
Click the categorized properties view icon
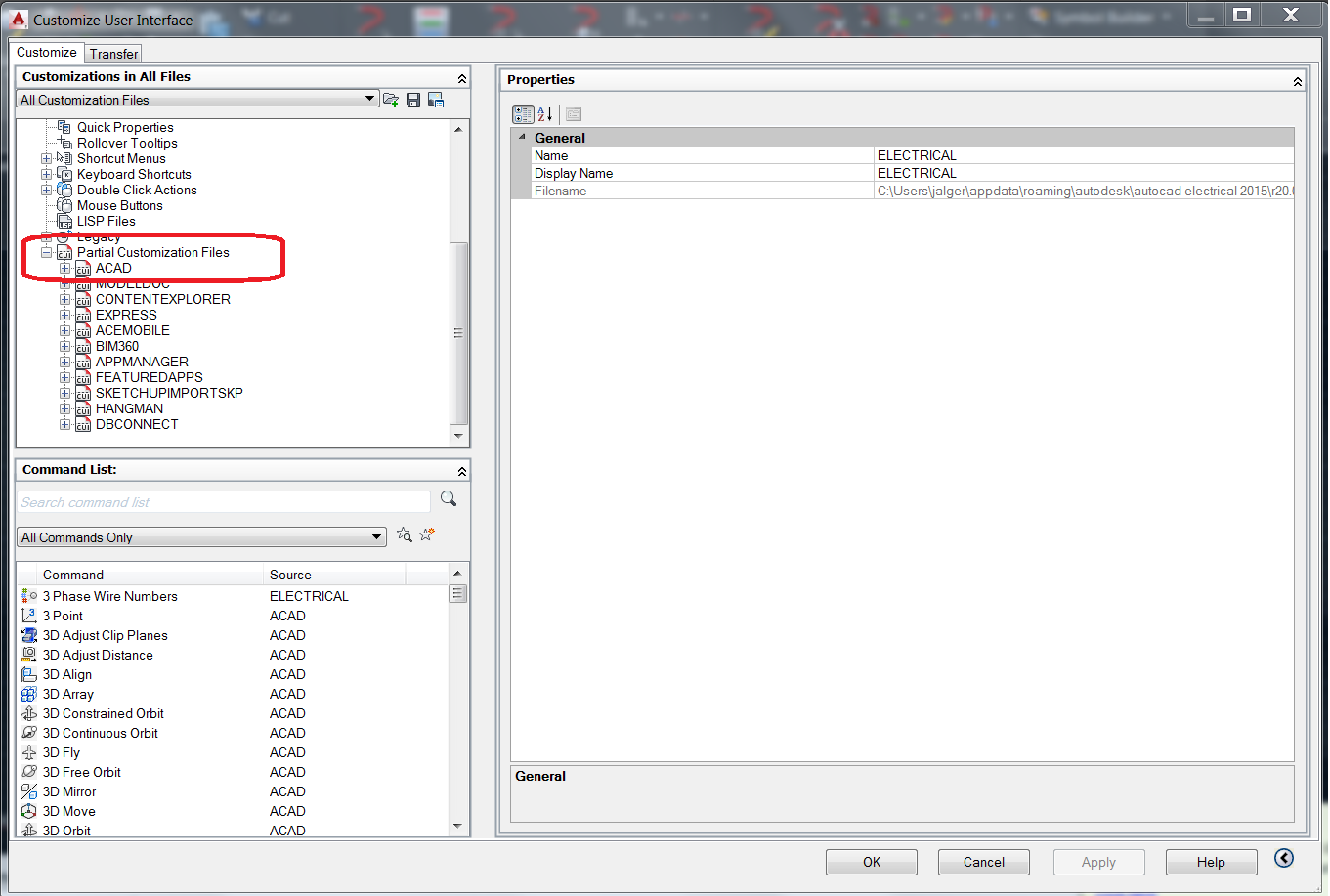tap(523, 114)
